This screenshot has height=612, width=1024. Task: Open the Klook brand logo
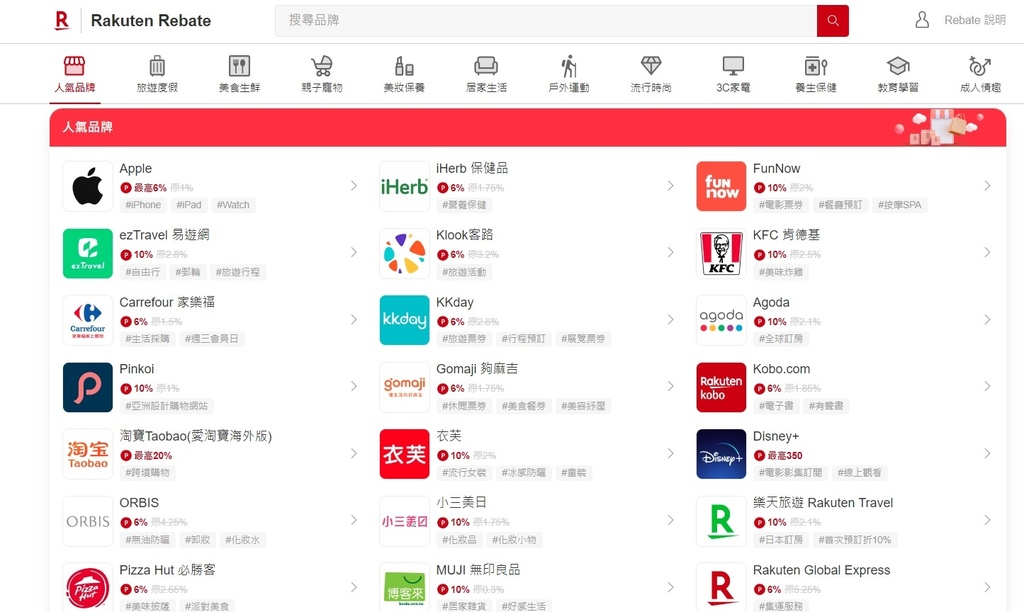(x=404, y=253)
